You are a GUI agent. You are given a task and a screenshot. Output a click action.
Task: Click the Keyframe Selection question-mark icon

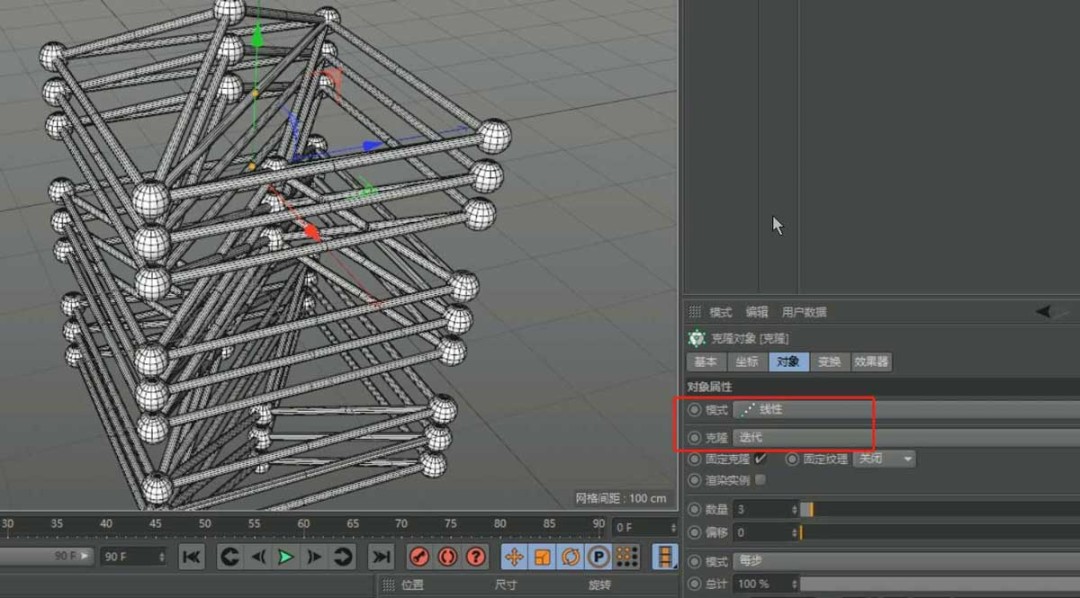(x=476, y=557)
